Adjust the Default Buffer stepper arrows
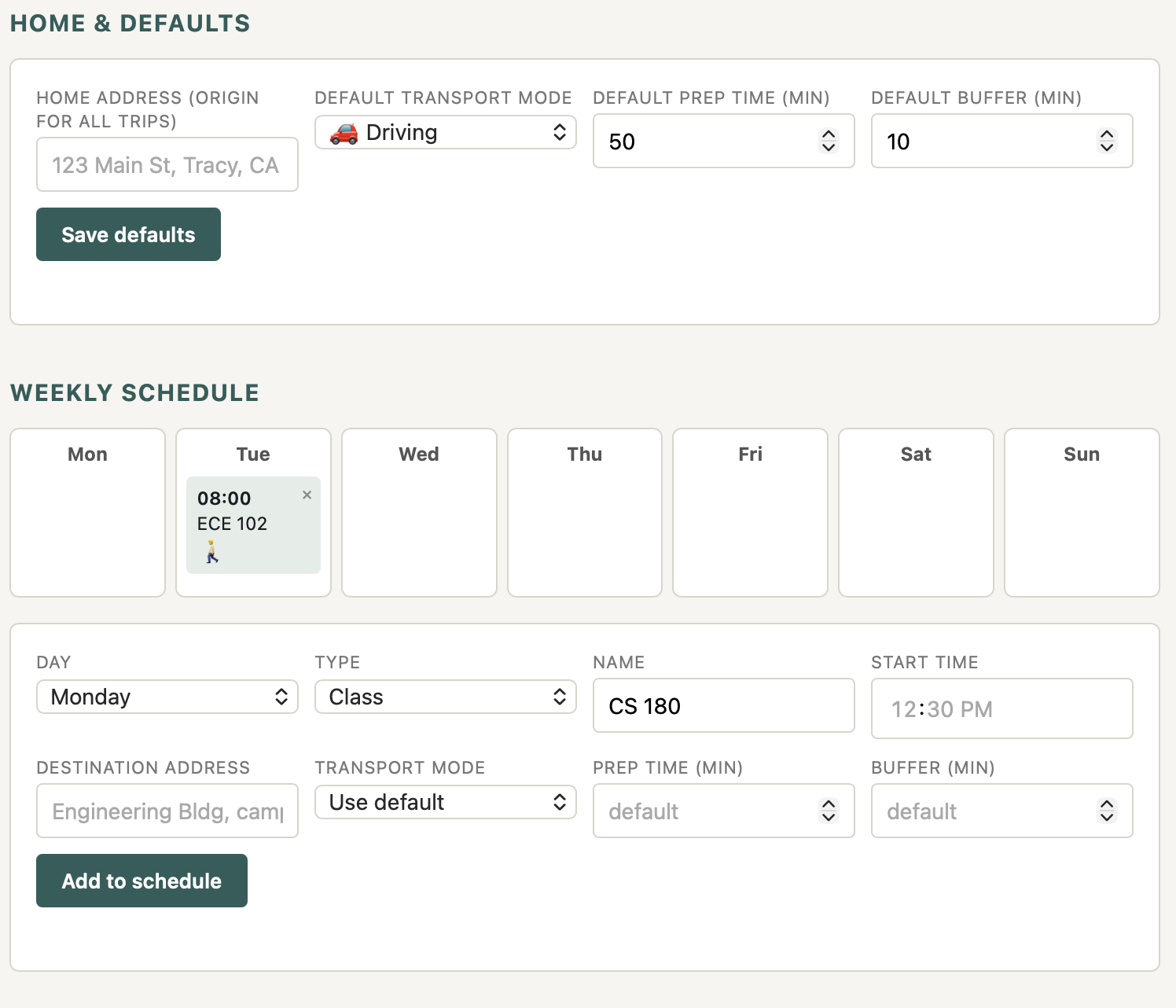This screenshot has height=1008, width=1176. (x=1107, y=141)
